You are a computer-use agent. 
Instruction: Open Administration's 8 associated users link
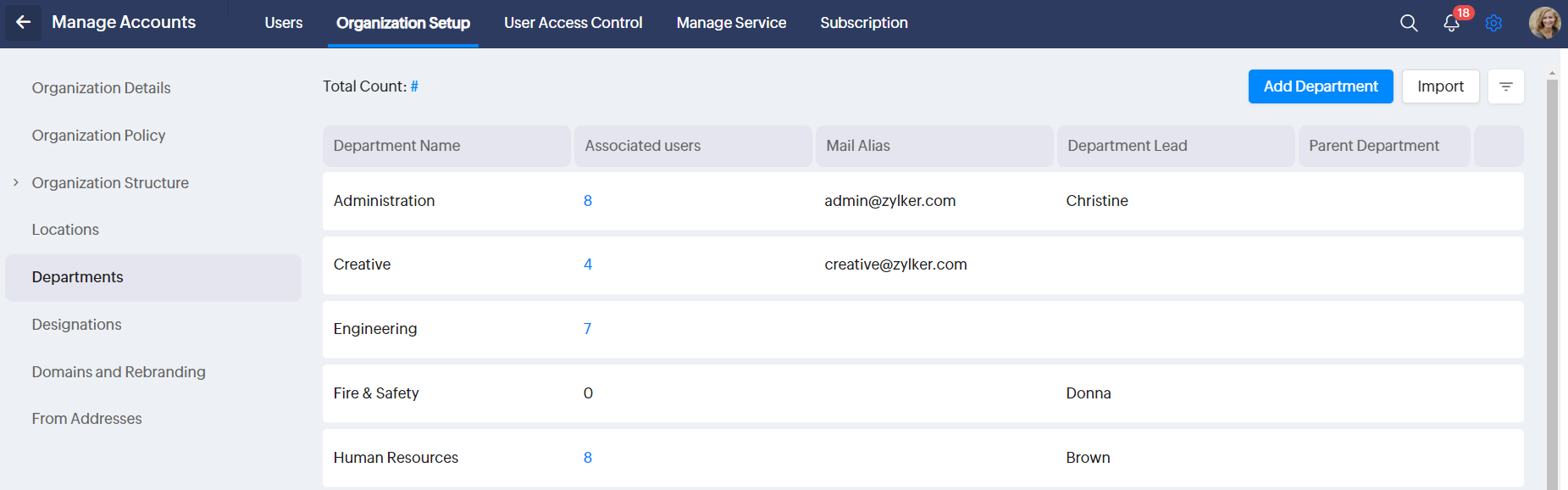tap(588, 201)
